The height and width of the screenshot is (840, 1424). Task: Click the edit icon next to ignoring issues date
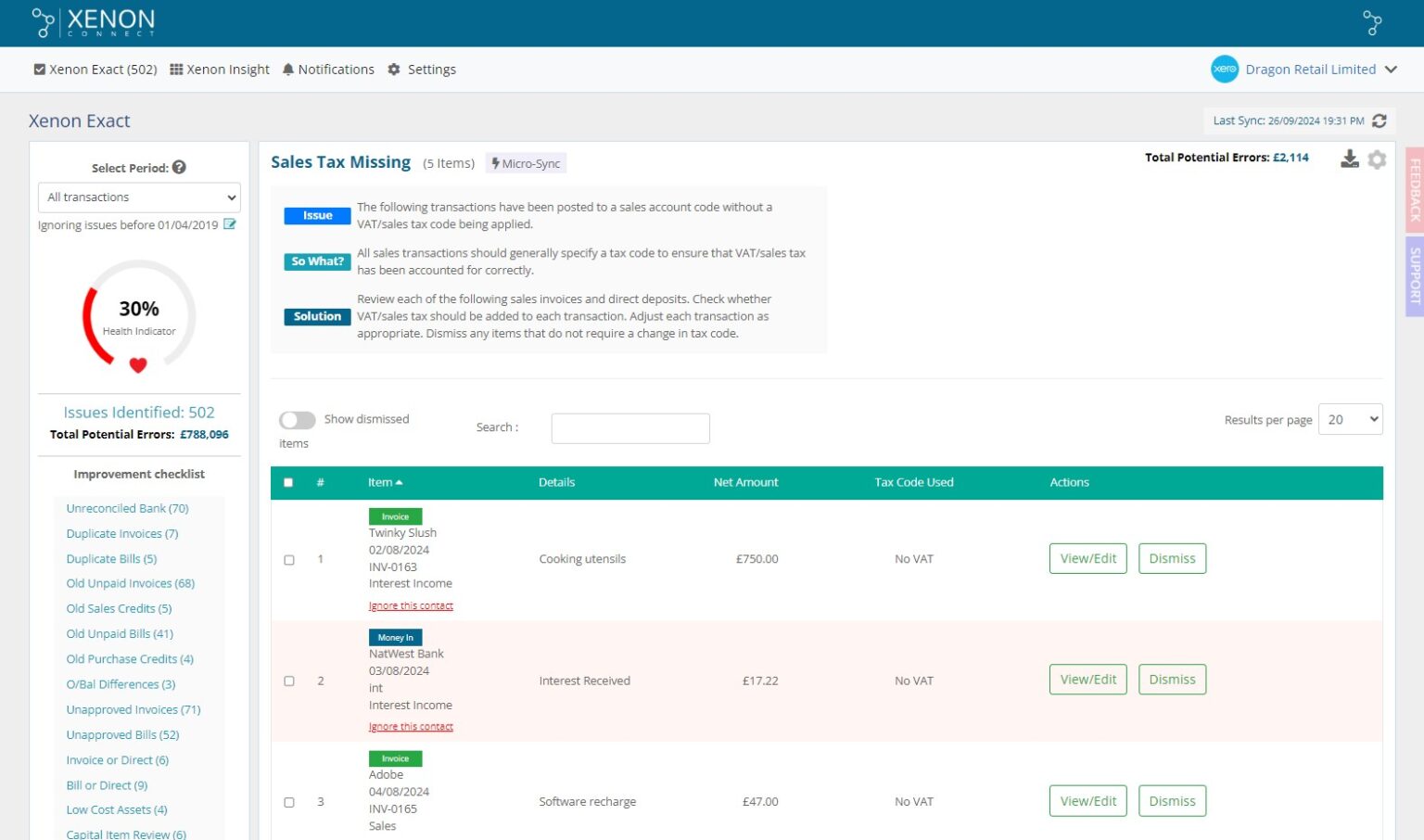[x=230, y=224]
